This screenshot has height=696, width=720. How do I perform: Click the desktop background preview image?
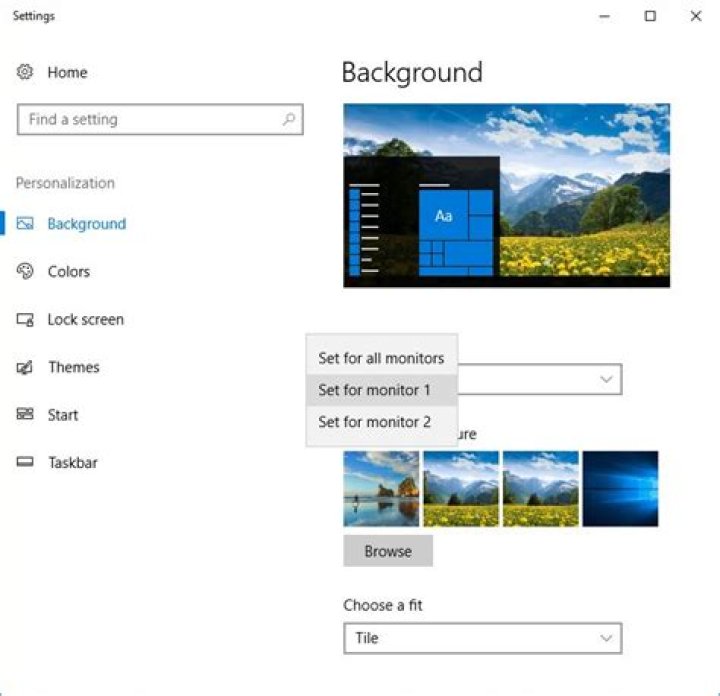point(506,196)
